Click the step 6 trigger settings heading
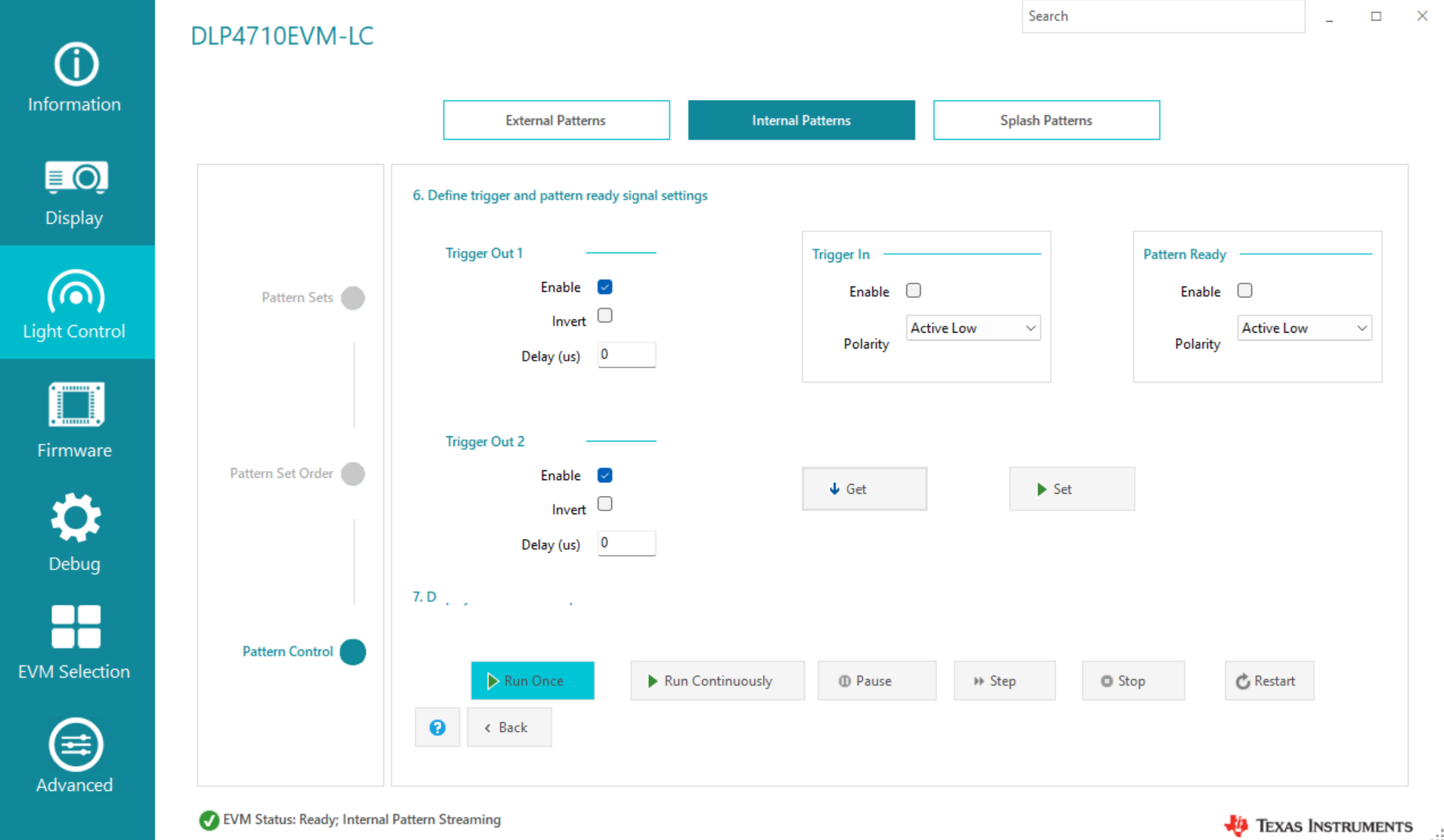Screen dimensions: 1444x840 (x=561, y=196)
